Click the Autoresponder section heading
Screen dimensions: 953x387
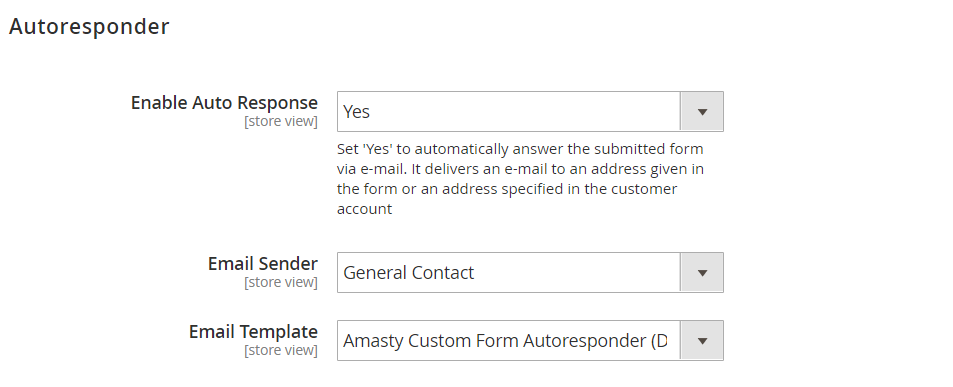click(89, 27)
